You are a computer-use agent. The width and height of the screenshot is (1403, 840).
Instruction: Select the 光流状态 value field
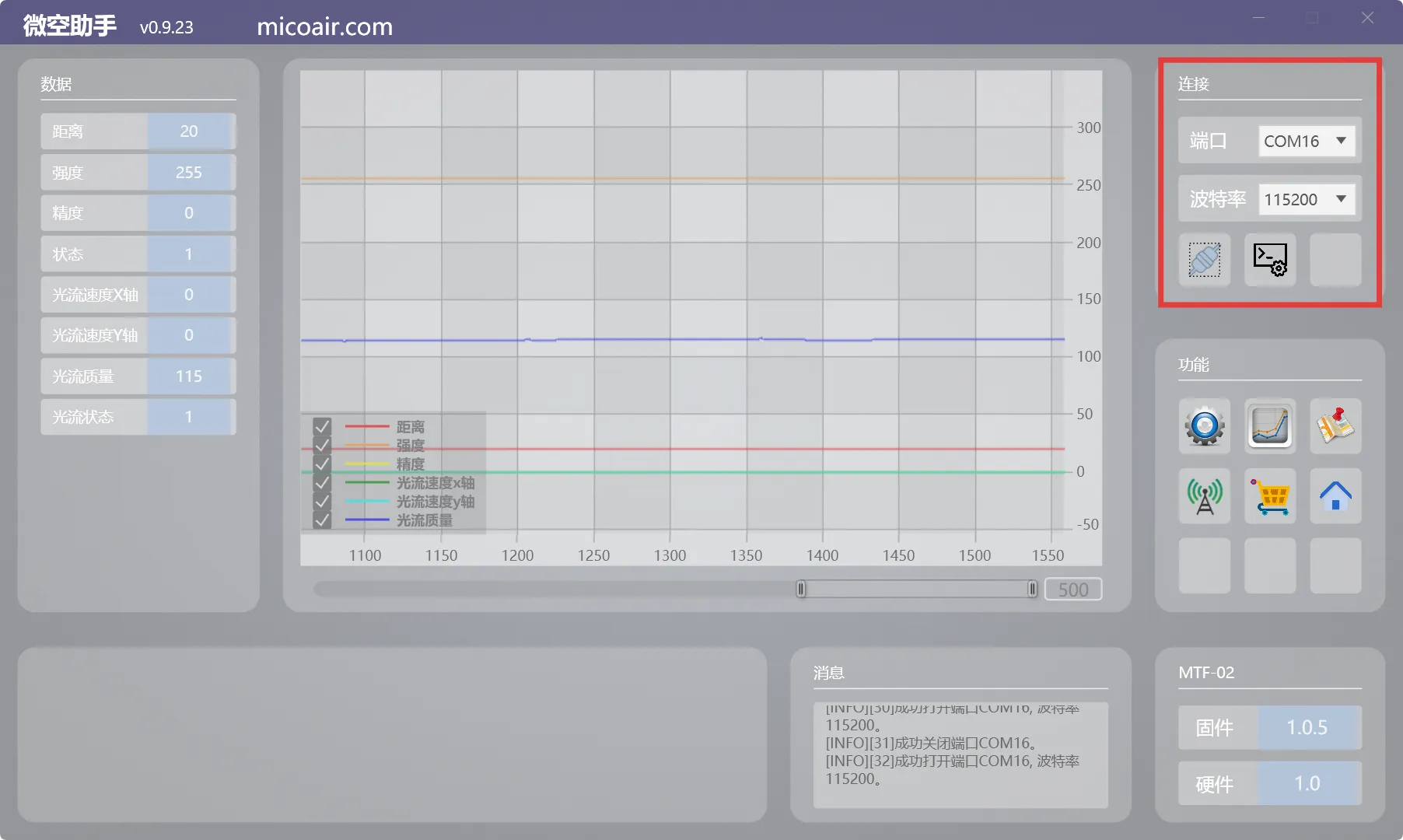pos(190,417)
